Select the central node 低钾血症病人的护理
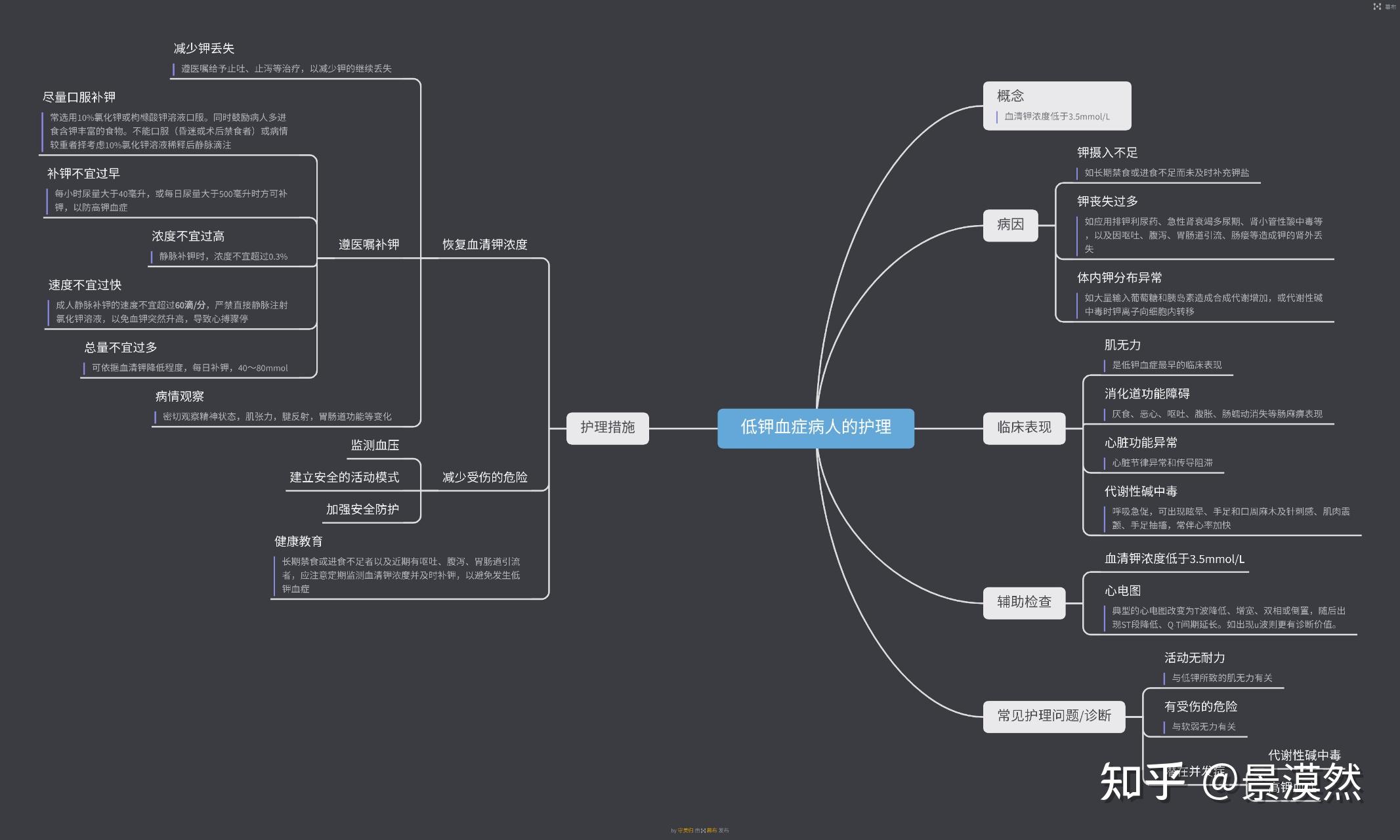This screenshot has width=1400, height=840. [x=815, y=428]
